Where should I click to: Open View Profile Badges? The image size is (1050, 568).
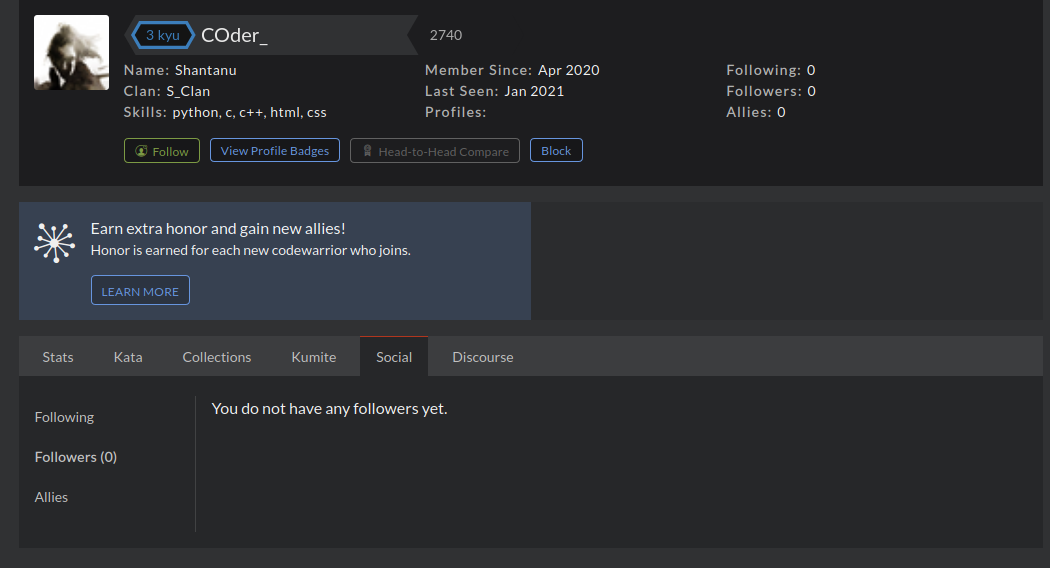click(275, 151)
